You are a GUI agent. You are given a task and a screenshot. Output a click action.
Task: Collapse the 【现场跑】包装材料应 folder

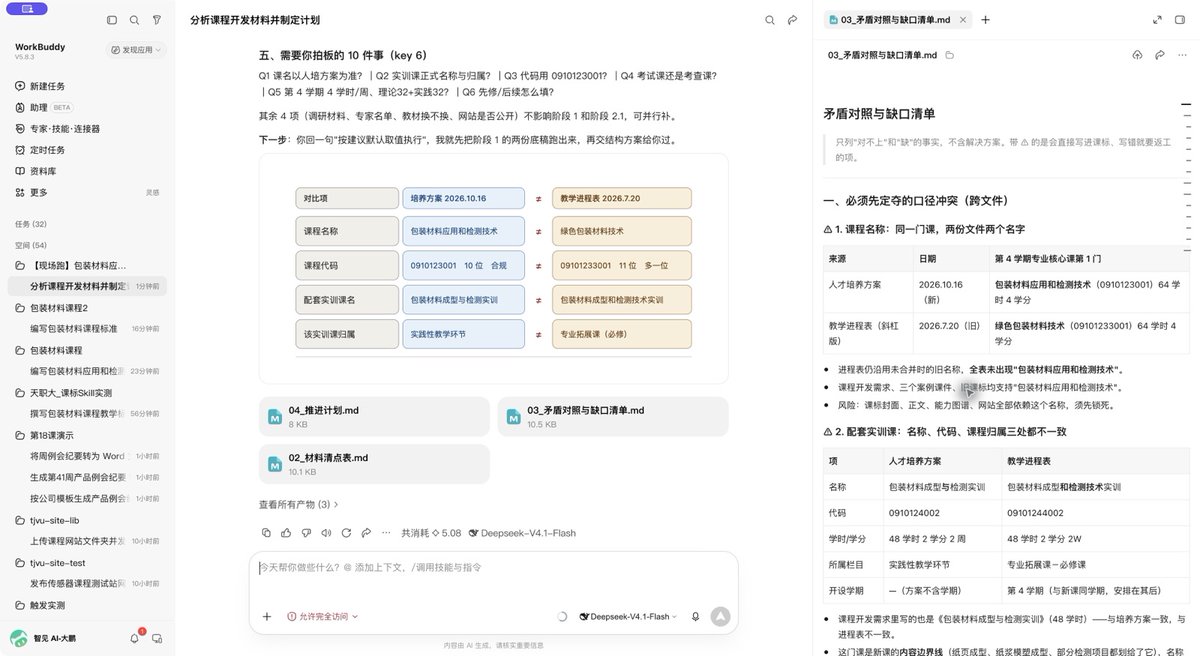coord(72,265)
